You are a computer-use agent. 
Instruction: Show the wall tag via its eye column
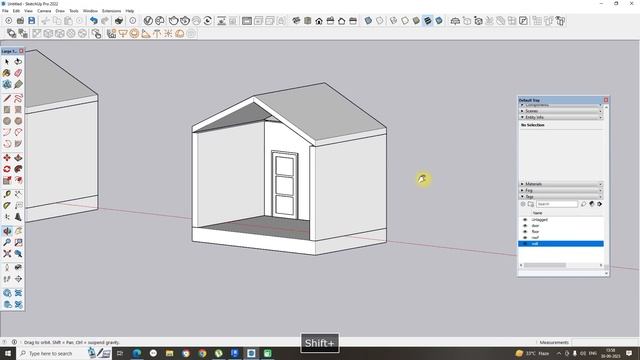(x=525, y=244)
